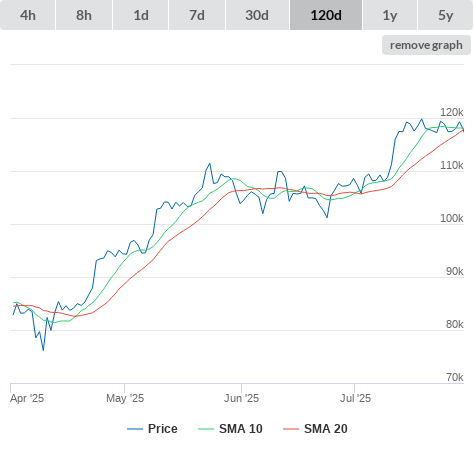Screen dimensions: 474x455
Task: Switch to the 8h range tab
Action: (x=84, y=15)
